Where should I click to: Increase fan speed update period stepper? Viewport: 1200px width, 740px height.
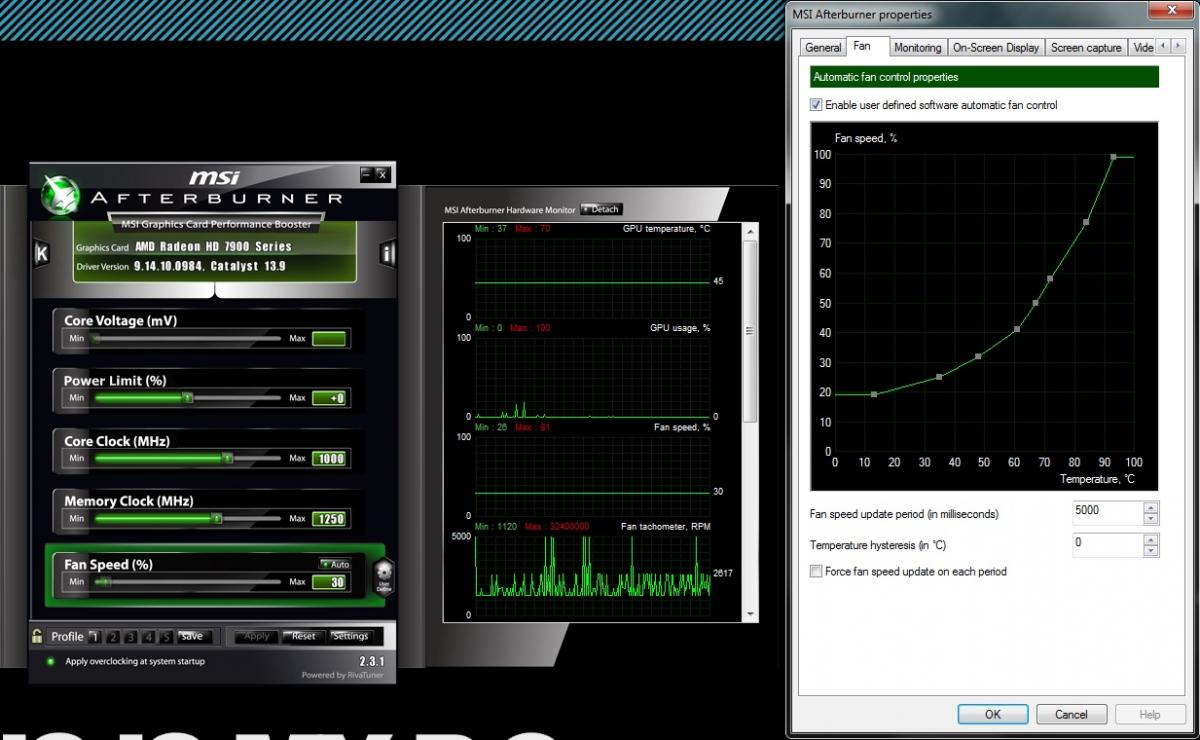coord(1151,507)
